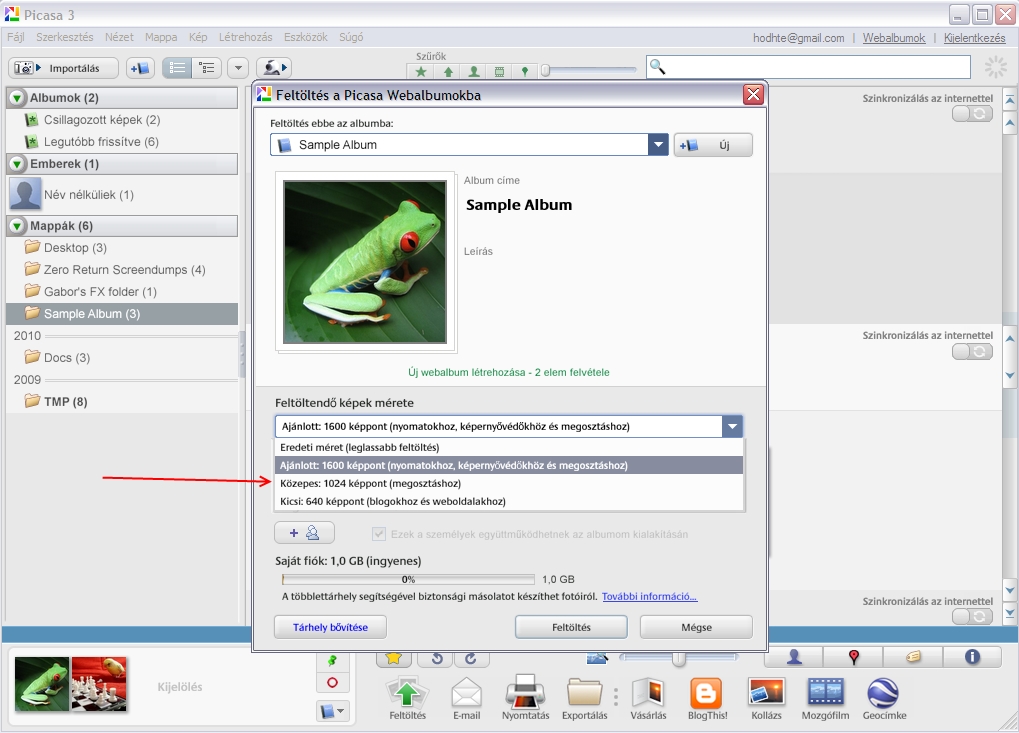Filter to show movies only
Image resolution: width=1019 pixels, height=733 pixels.
pos(499,71)
